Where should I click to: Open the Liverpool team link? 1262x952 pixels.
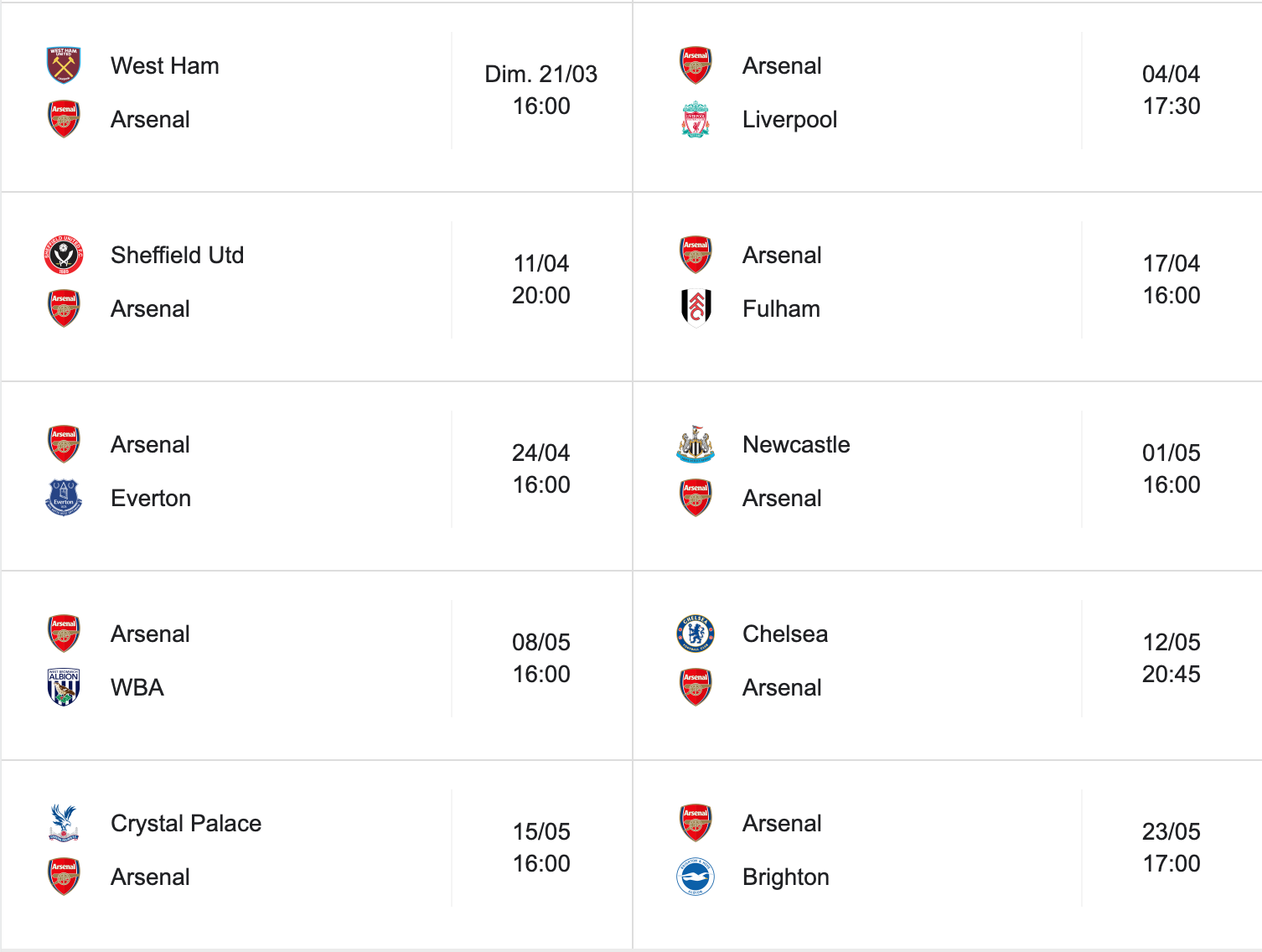pos(789,120)
